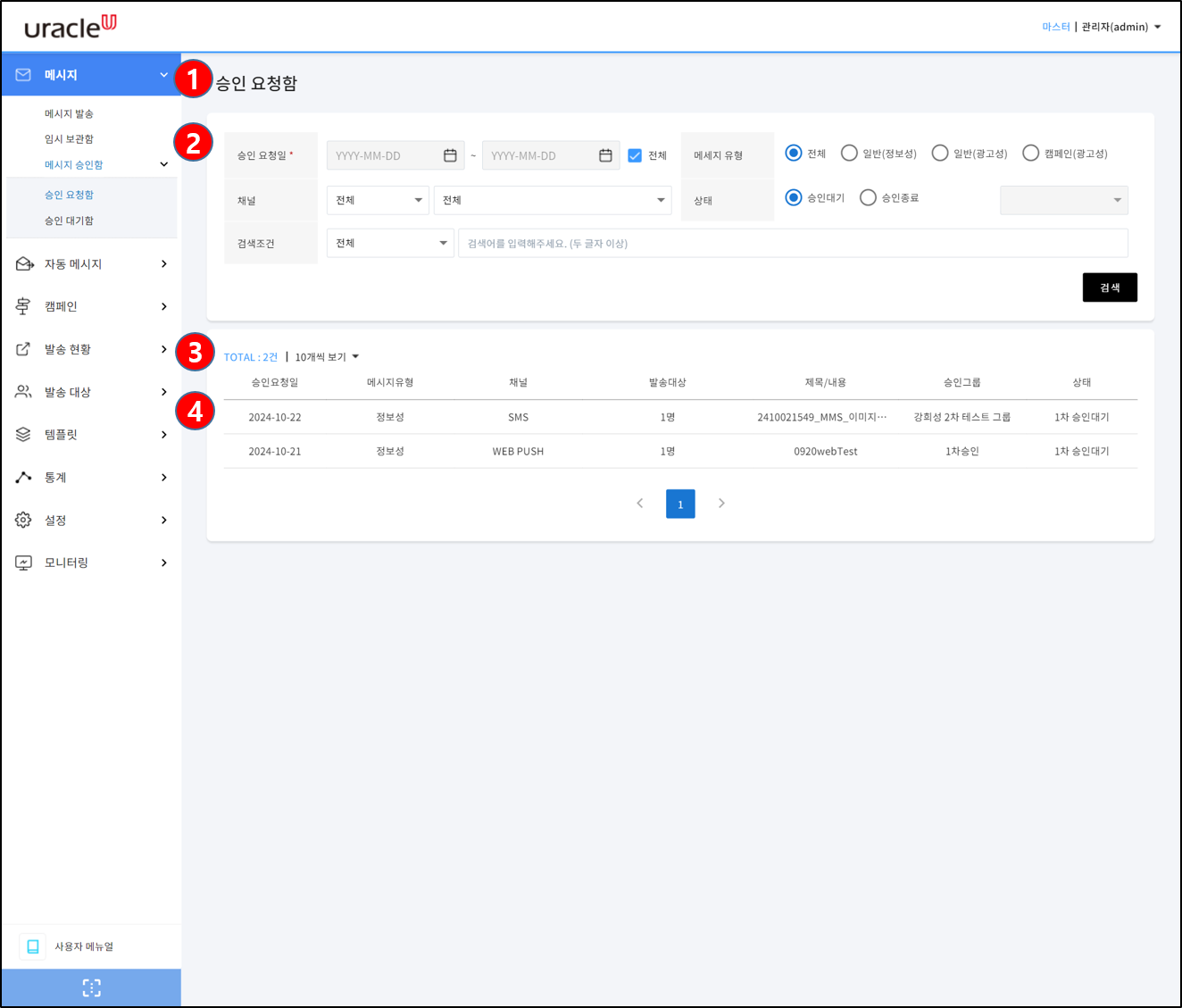Collapse the 메시지 승인함 submenu chevron
Viewport: 1182px width, 1008px height.
pyautogui.click(x=163, y=164)
